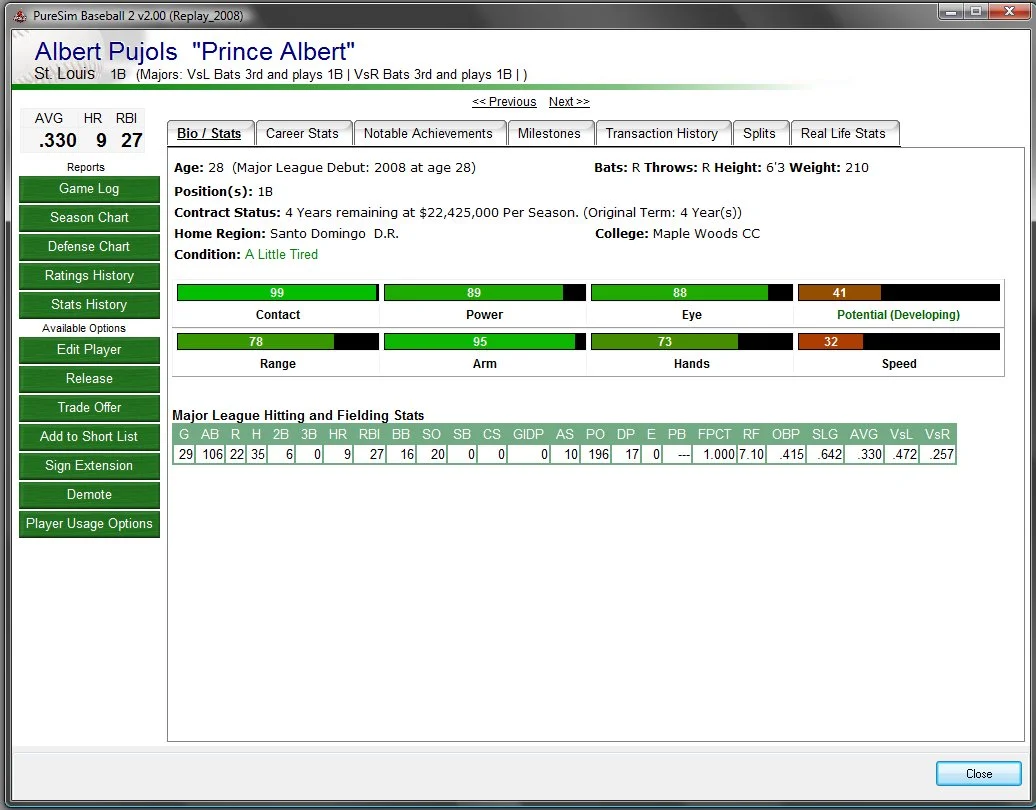Show the Defense Chart
The image size is (1036, 810).
coord(89,247)
